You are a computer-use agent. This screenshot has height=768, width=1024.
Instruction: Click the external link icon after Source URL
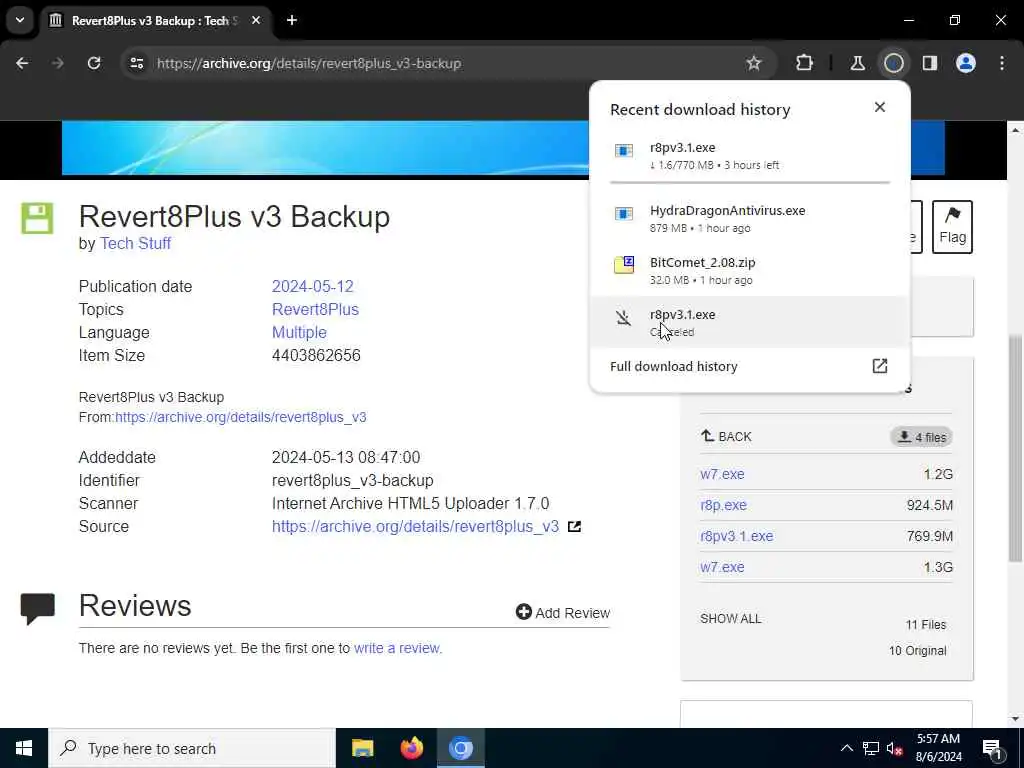(574, 526)
